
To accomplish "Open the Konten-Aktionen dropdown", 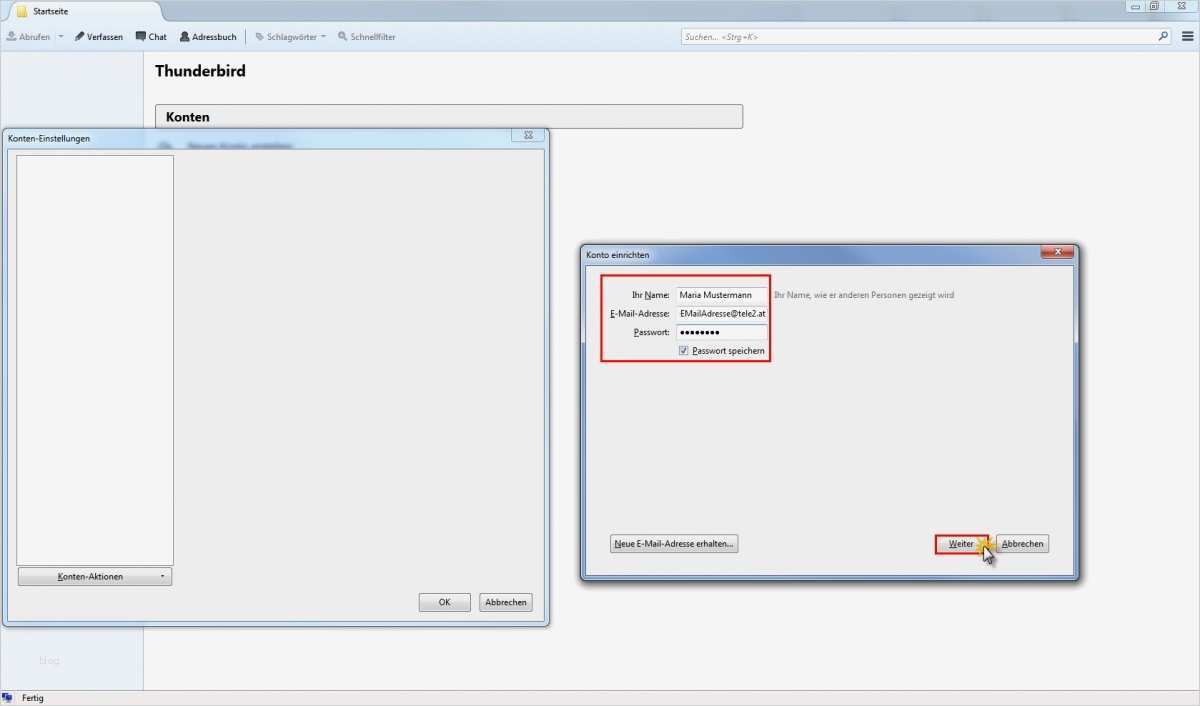I will pos(95,577).
